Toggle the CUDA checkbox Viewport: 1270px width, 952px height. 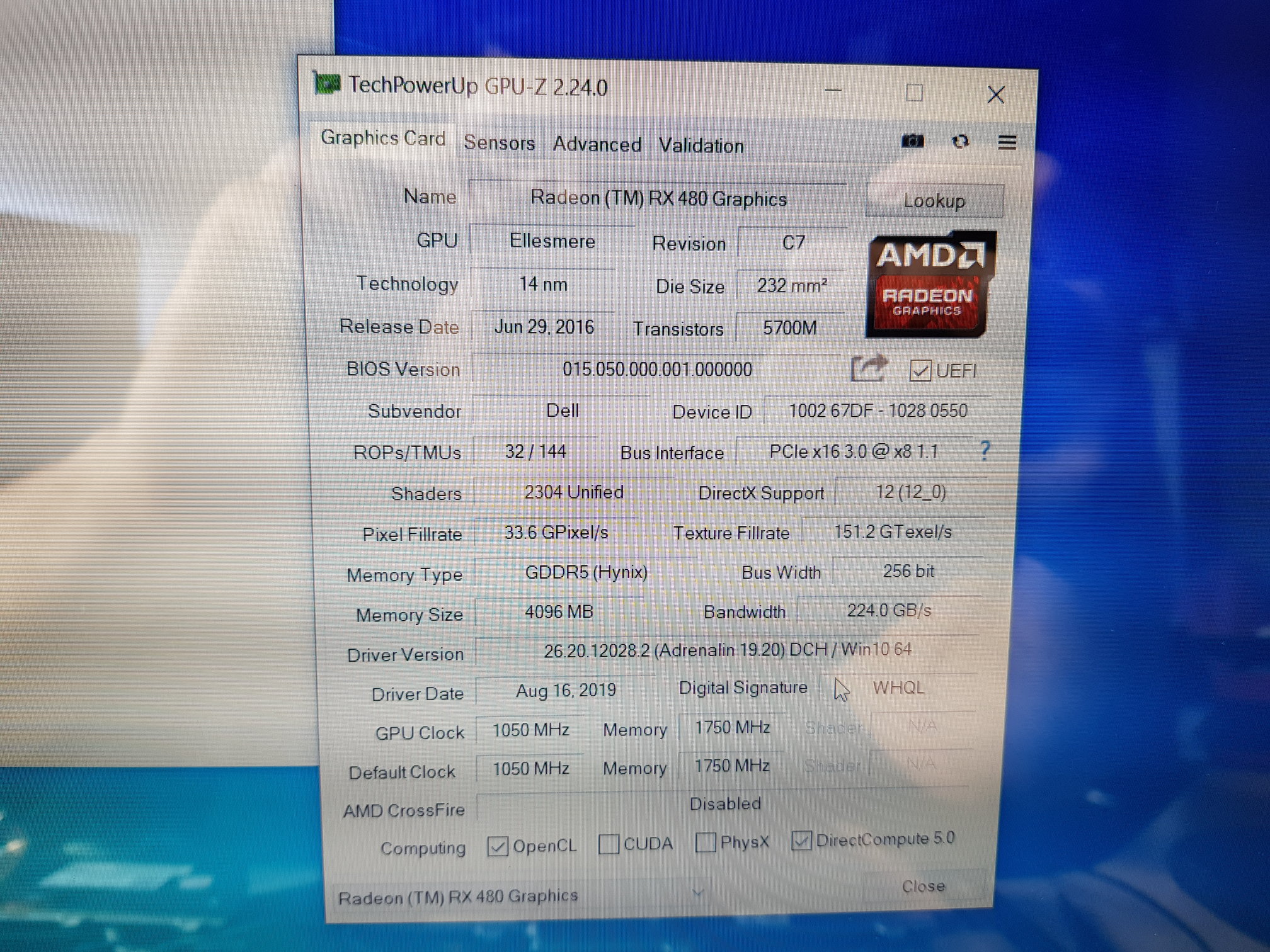609,844
